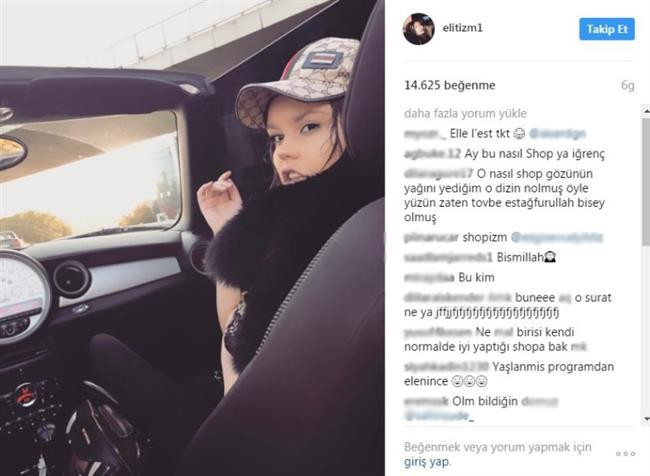Click the 6g post timestamp
The width and height of the screenshot is (650, 476).
coord(628,85)
